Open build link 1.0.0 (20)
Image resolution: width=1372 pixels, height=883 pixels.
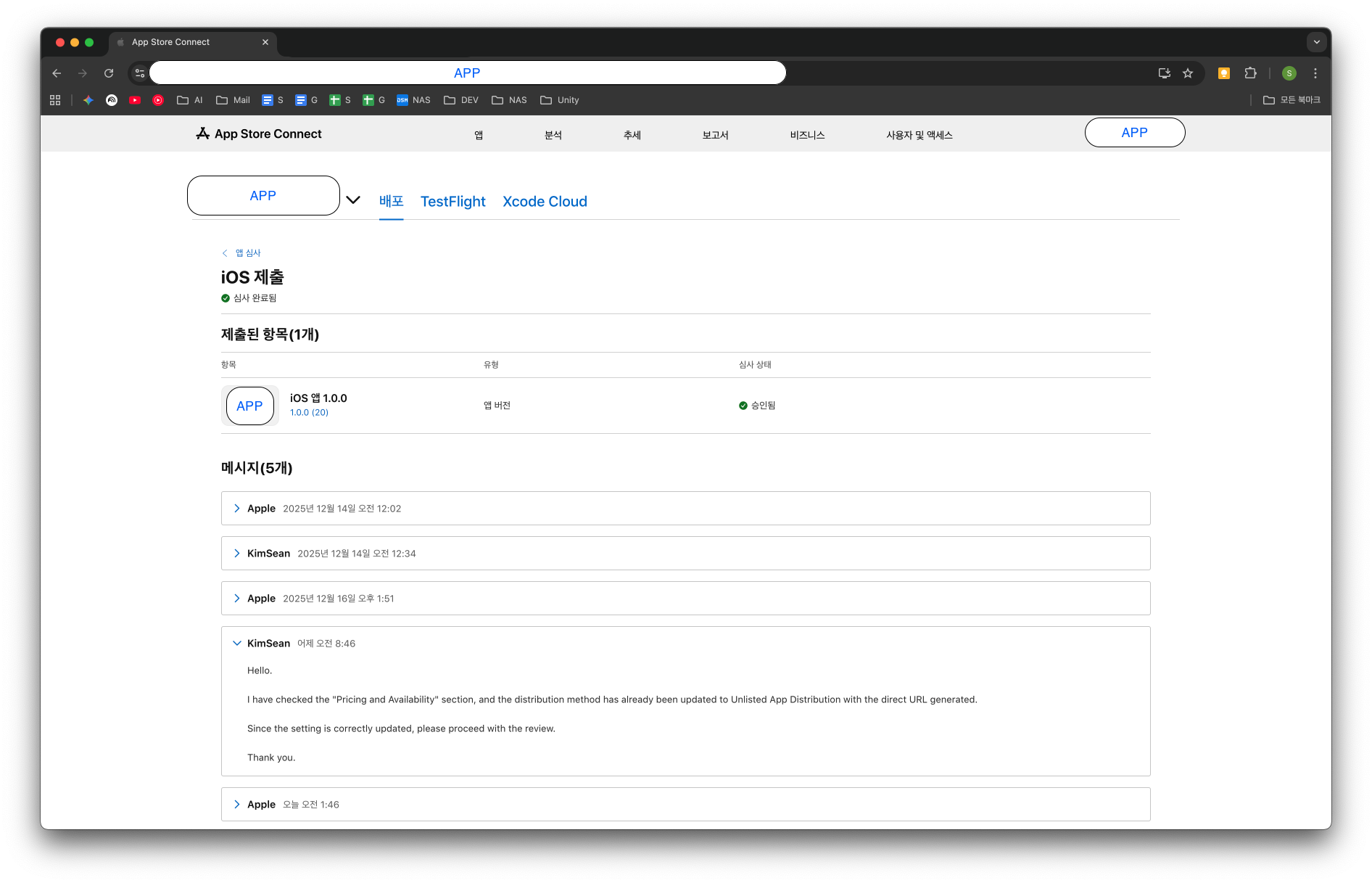coord(309,412)
